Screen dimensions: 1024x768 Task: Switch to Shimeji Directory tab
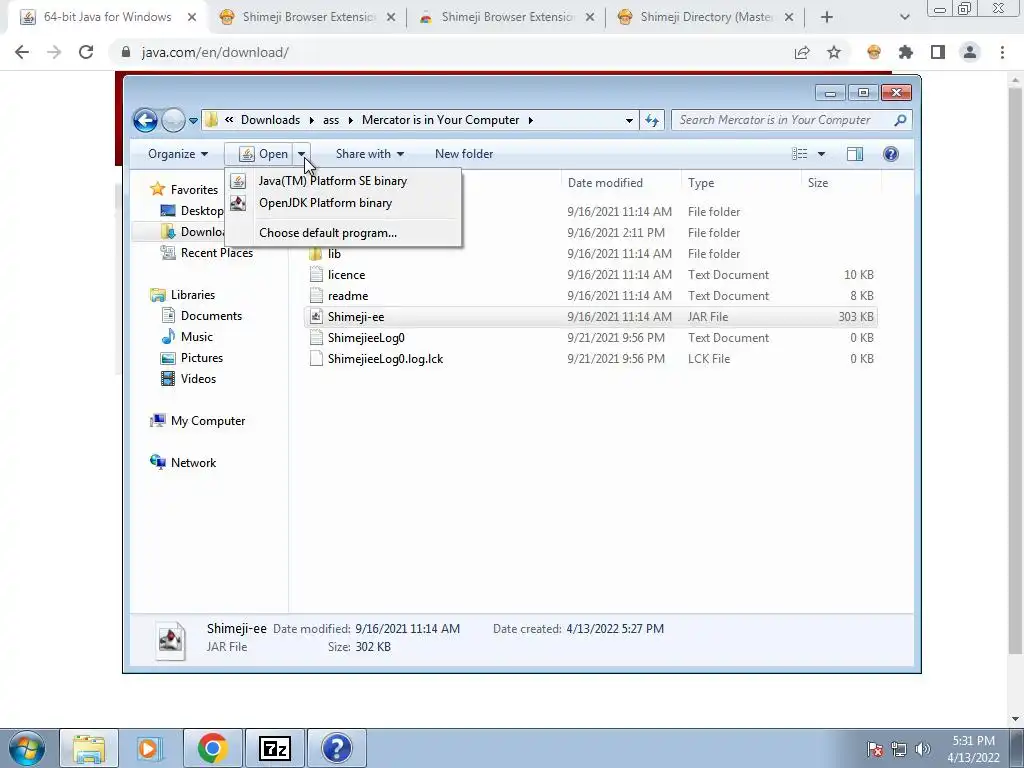tap(705, 17)
